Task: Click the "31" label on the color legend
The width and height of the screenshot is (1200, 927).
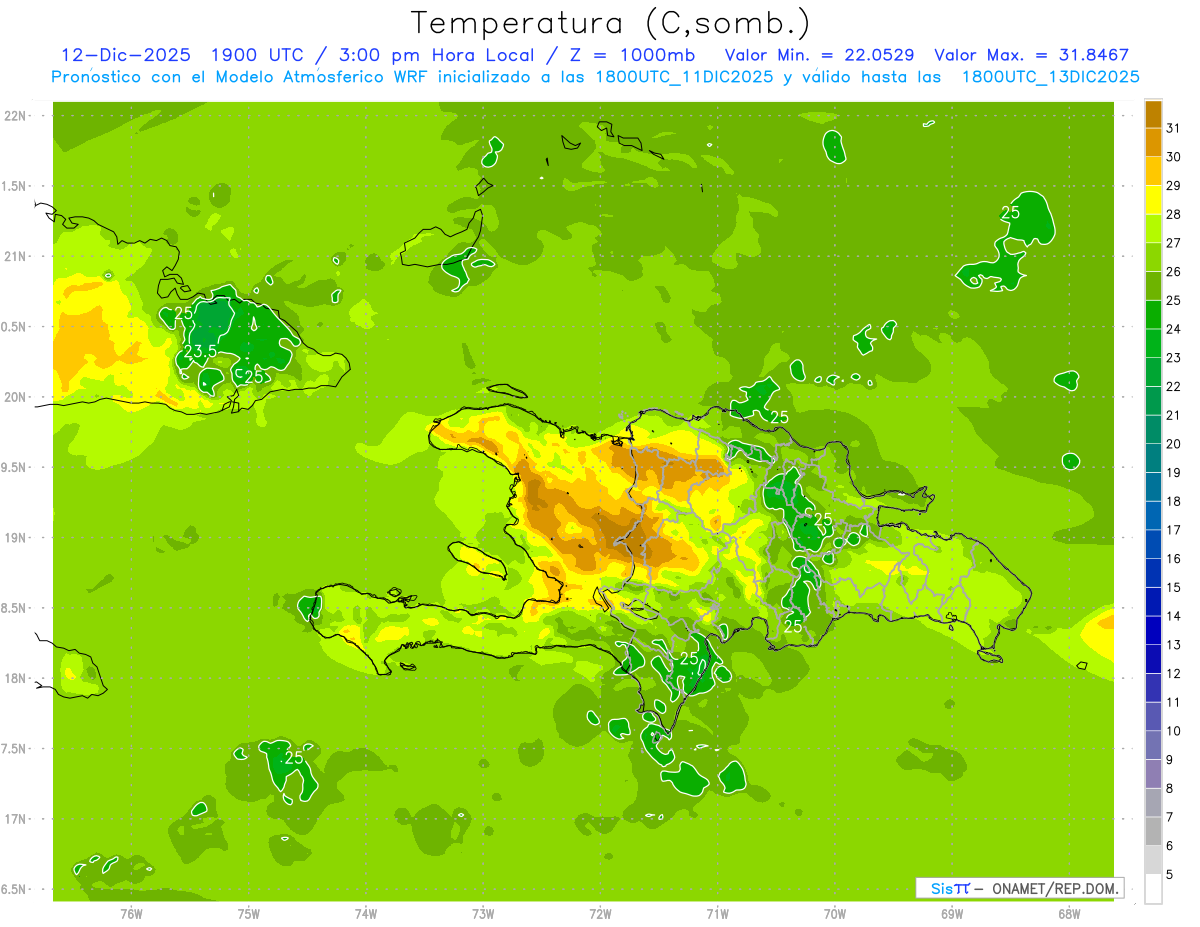Action: 1173,128
